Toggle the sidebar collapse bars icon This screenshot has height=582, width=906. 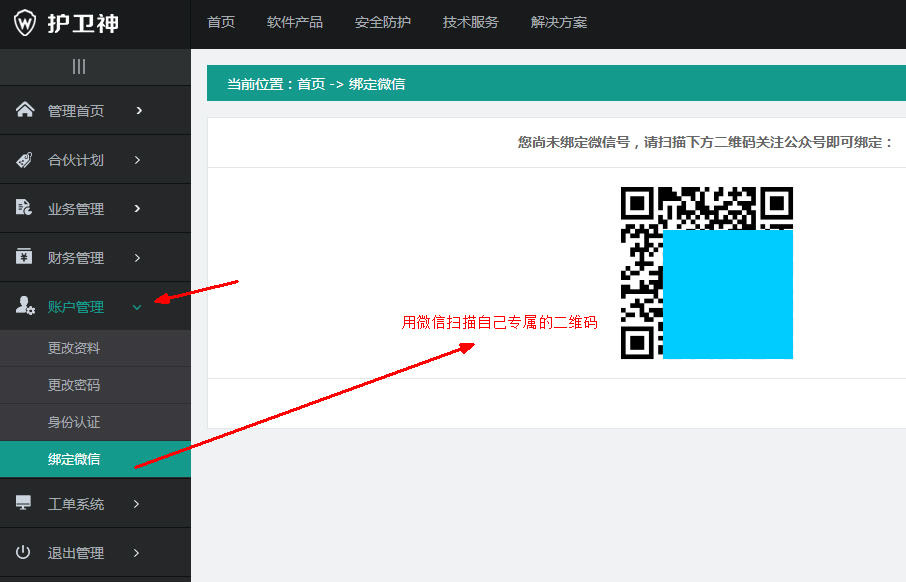[x=79, y=67]
